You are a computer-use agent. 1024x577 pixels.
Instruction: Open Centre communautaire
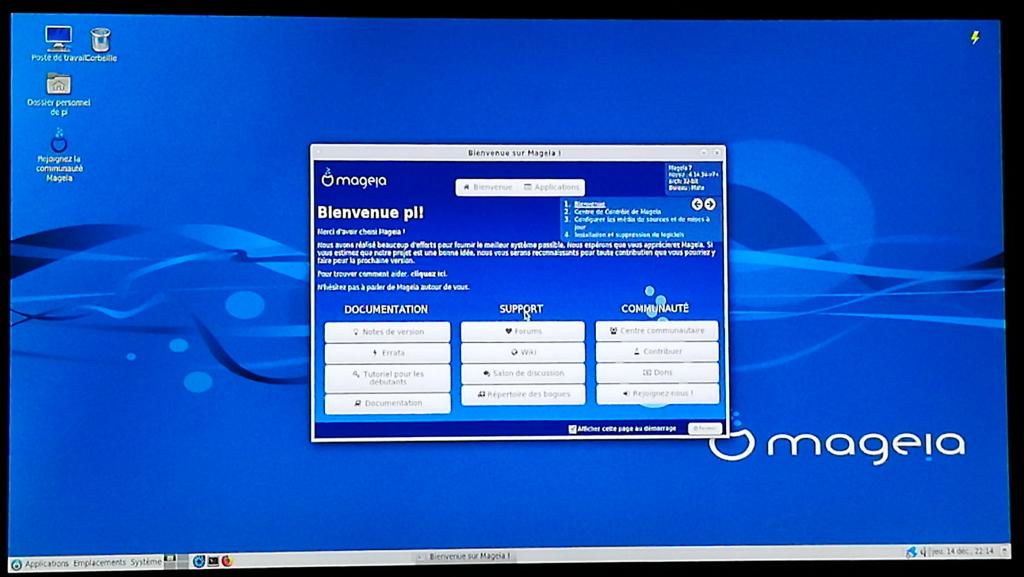pos(657,330)
